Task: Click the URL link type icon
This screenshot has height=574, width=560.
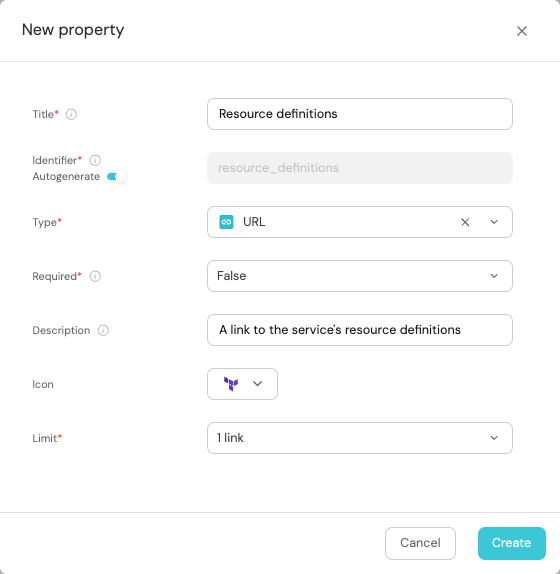Action: [226, 222]
